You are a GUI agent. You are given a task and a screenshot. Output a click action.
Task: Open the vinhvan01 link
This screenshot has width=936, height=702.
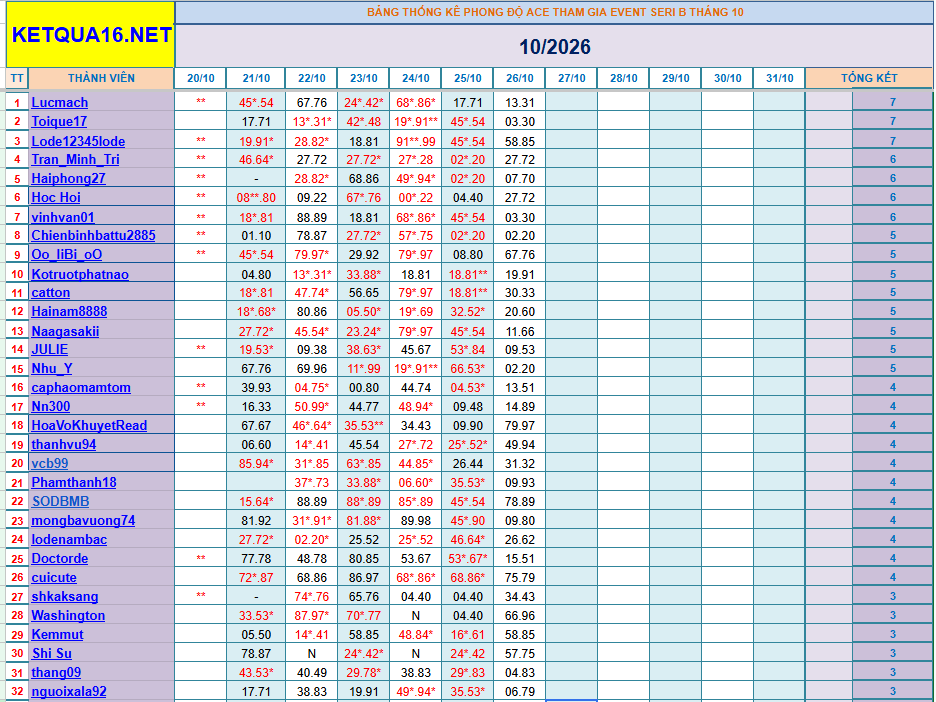coord(63,217)
